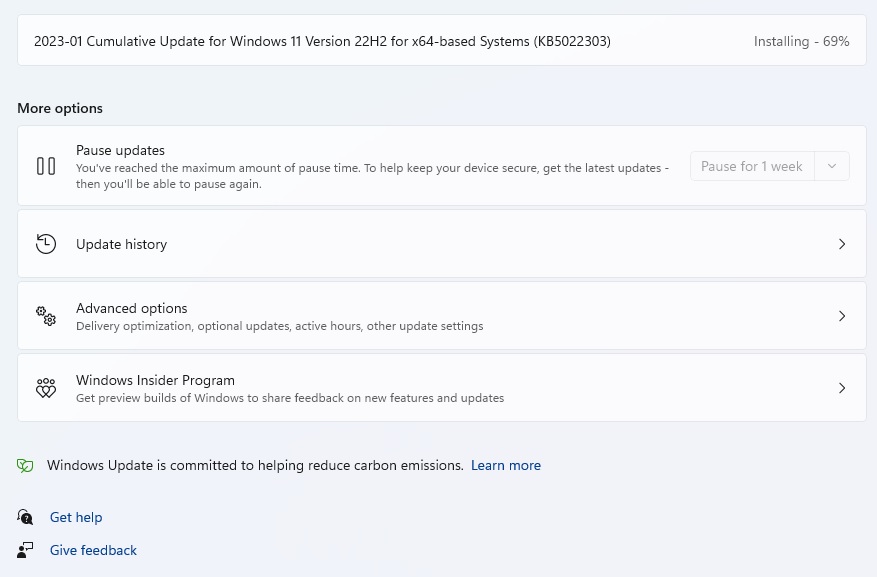
Task: Open the Learn more link
Action: pos(506,465)
